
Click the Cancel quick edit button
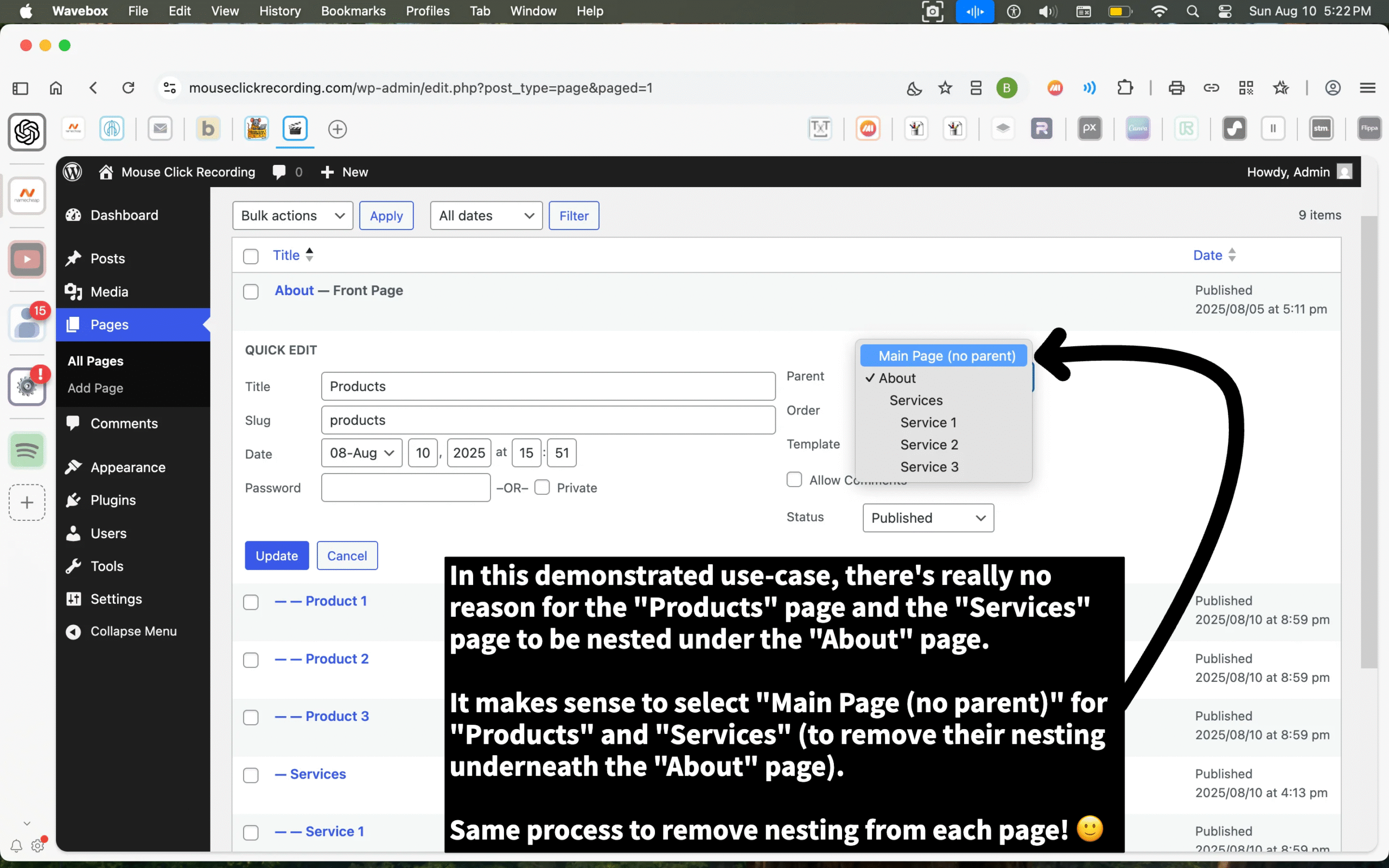pyautogui.click(x=347, y=556)
